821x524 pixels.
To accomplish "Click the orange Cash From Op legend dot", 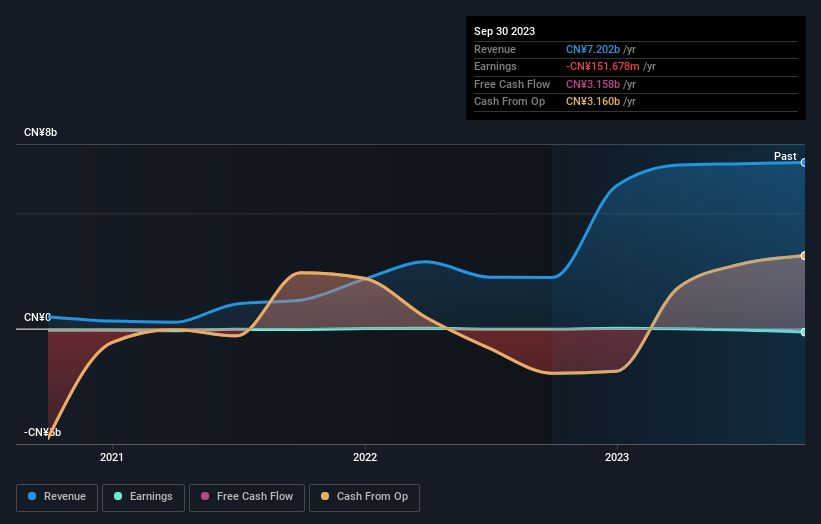I will point(325,496).
